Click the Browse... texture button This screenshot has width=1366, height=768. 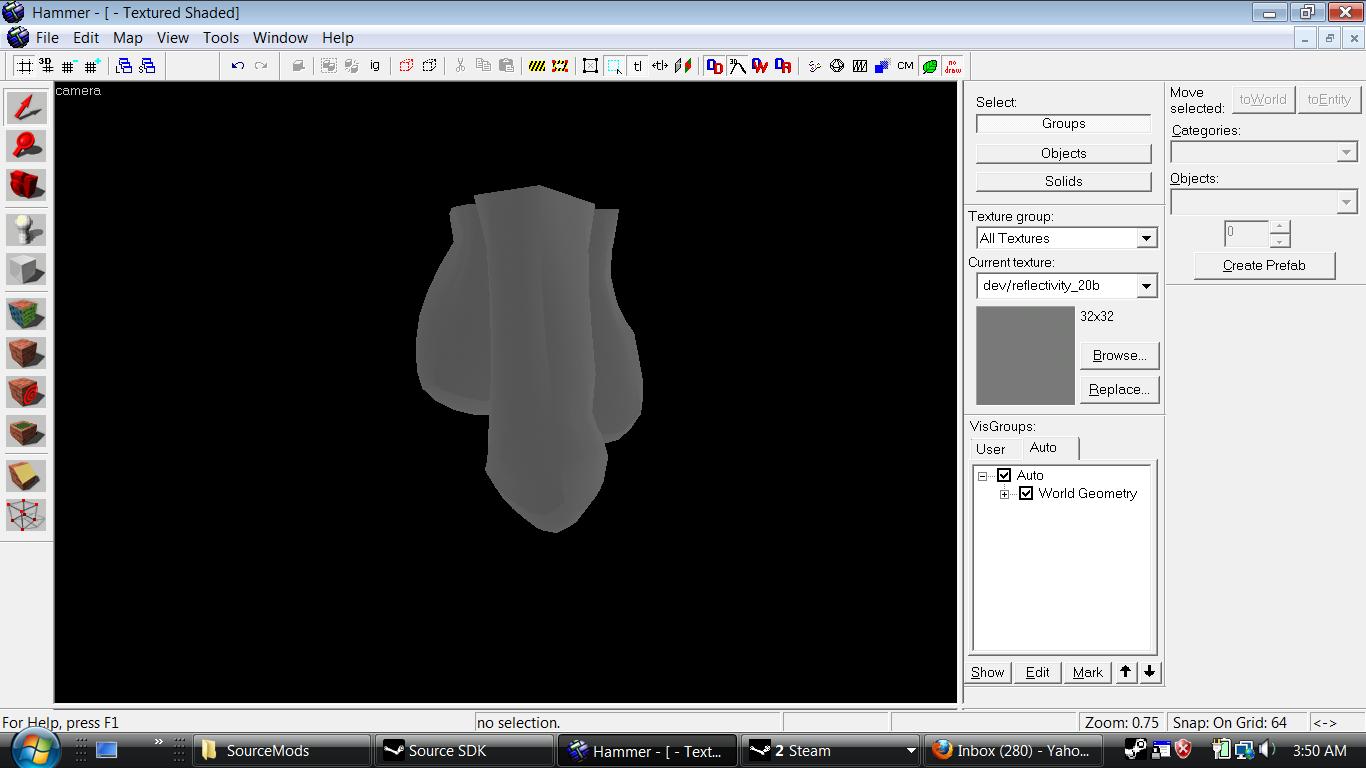[1118, 355]
